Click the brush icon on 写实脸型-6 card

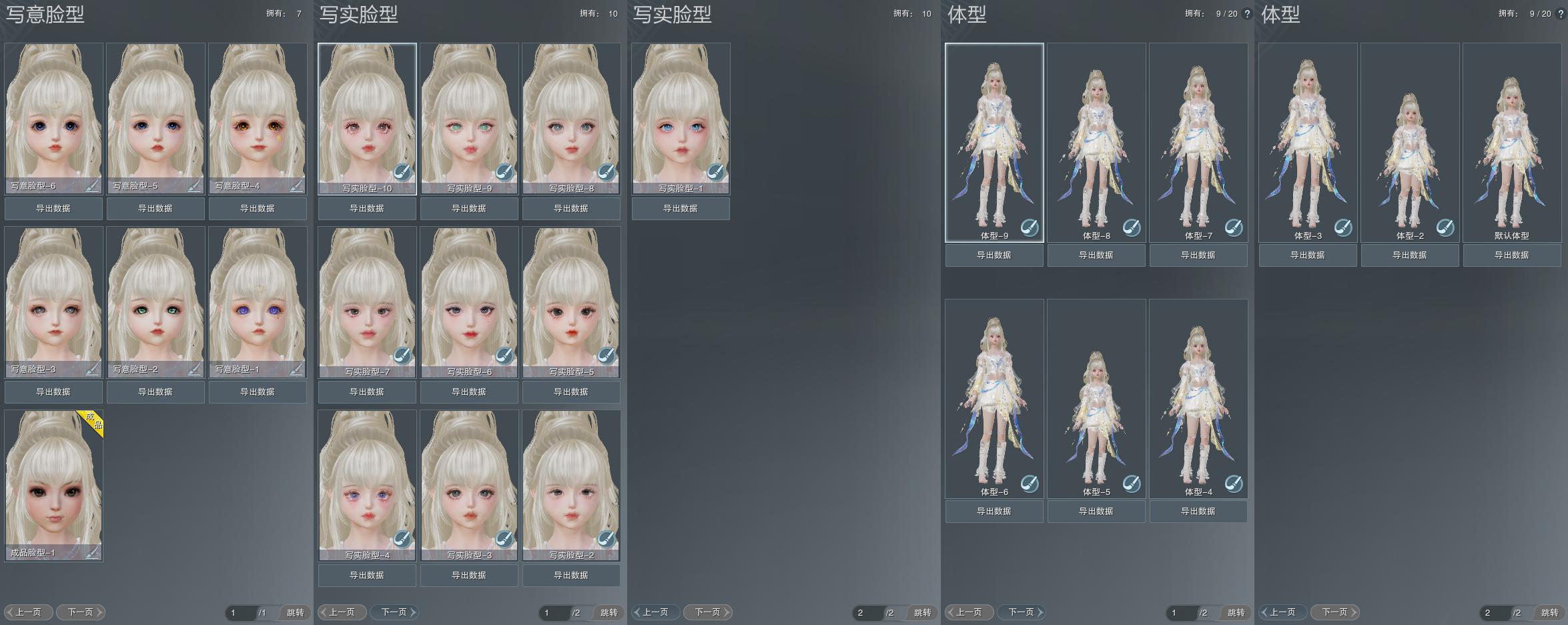[504, 356]
